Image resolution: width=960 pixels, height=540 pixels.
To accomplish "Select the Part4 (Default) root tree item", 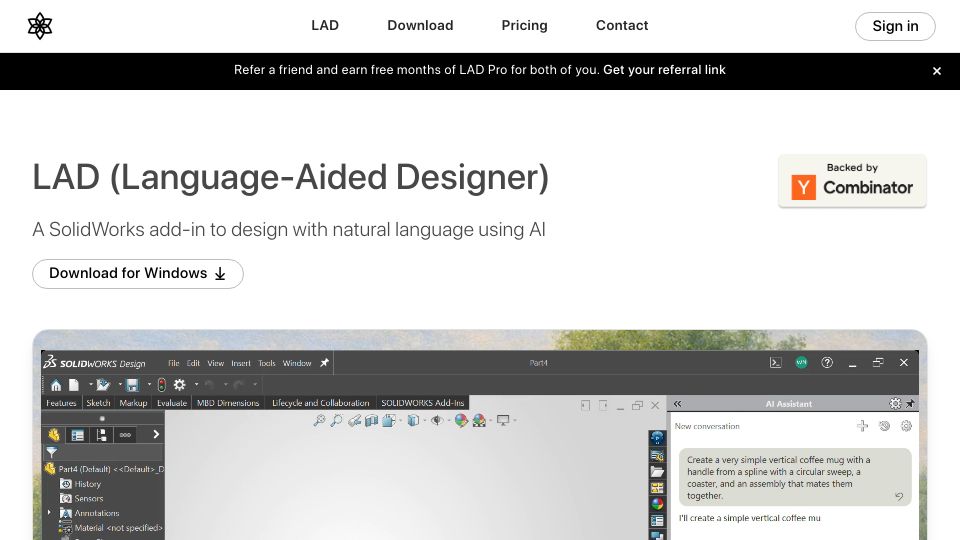I will pos(104,469).
